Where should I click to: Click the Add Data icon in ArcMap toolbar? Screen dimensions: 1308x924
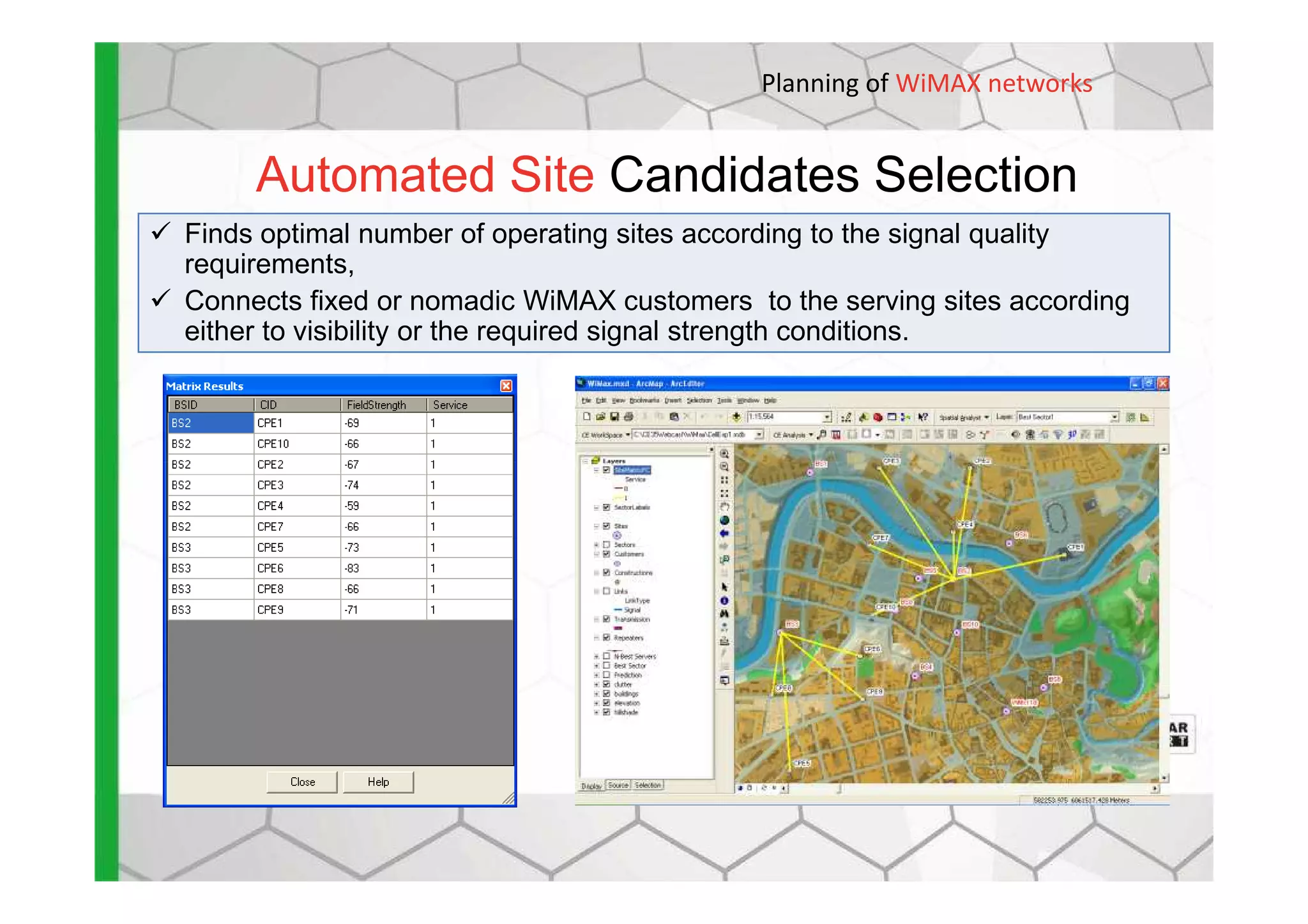tap(736, 417)
